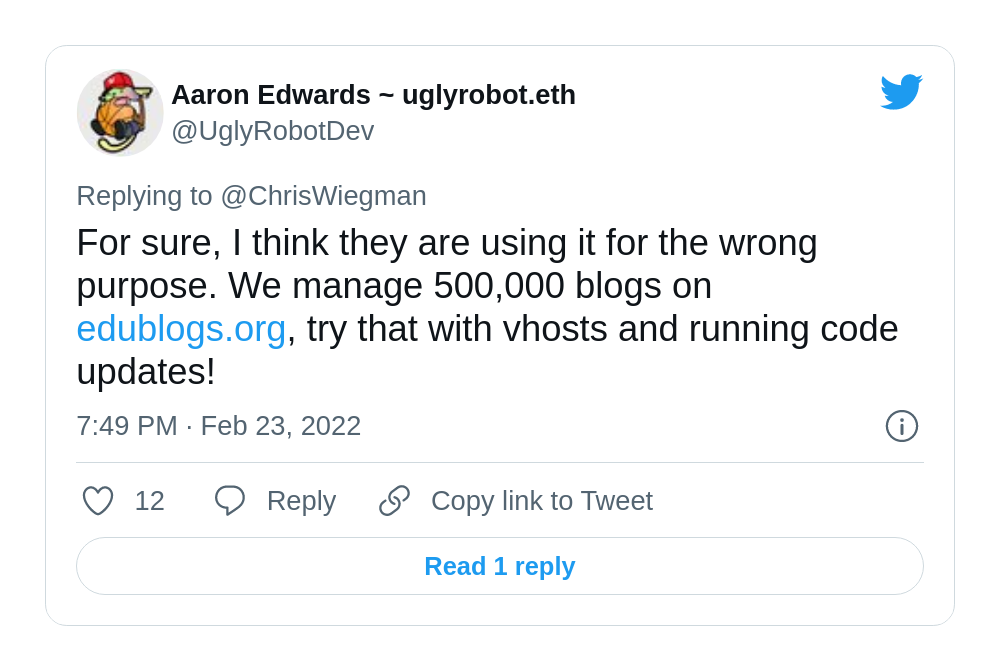Open the Twitter info circle icon
The height and width of the screenshot is (672, 1000).
(901, 426)
